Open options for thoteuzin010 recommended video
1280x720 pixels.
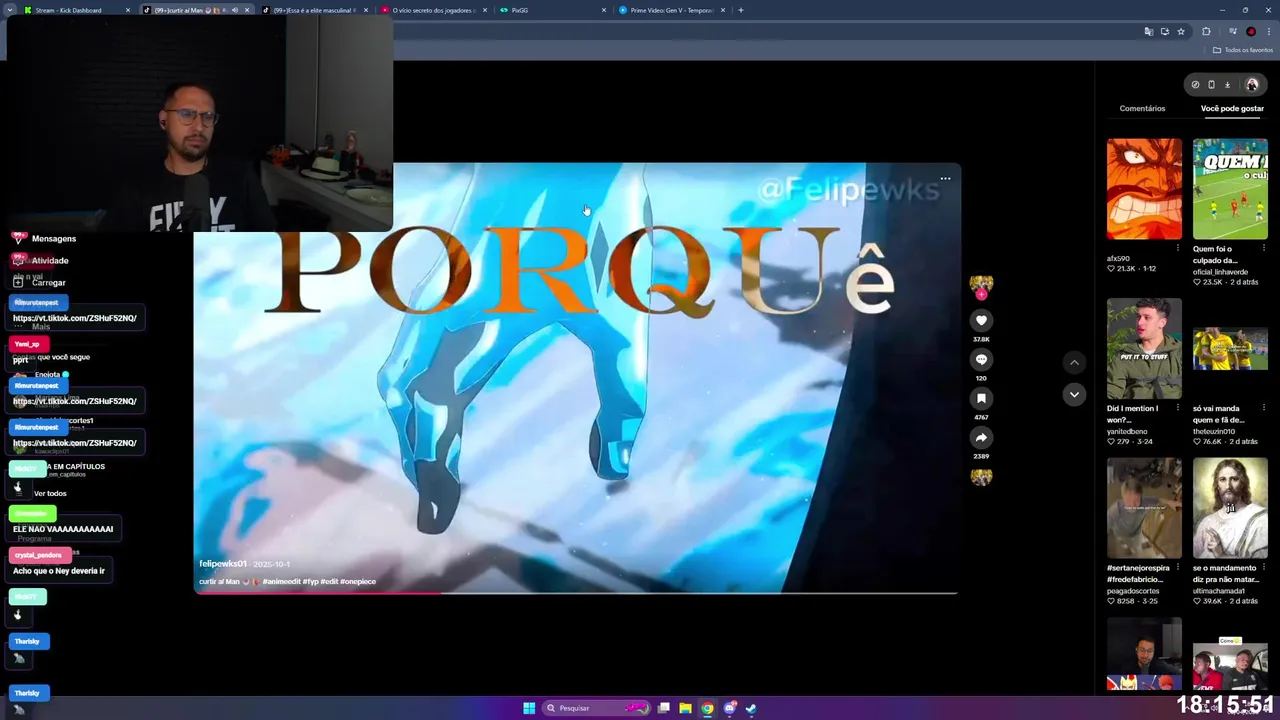point(1263,408)
